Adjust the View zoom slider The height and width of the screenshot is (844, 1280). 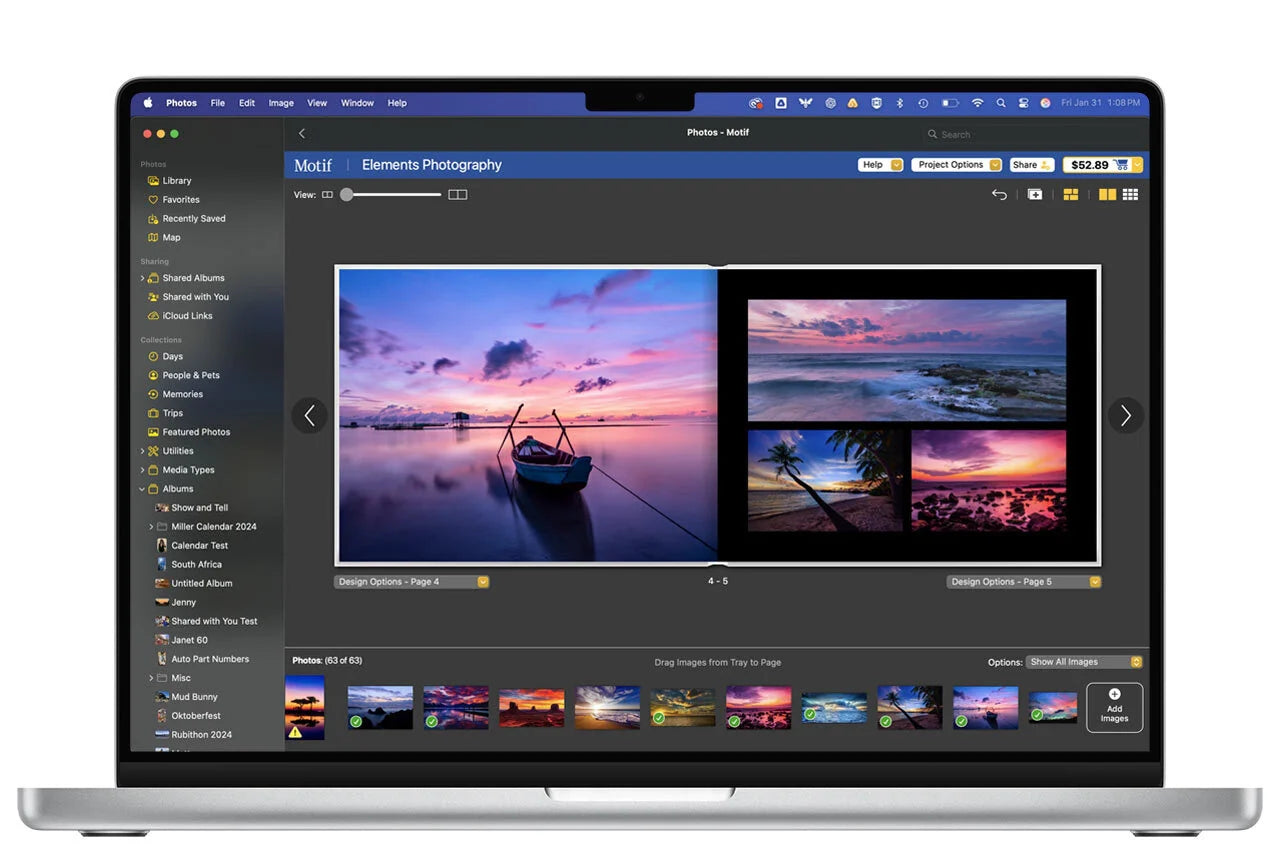tap(393, 195)
